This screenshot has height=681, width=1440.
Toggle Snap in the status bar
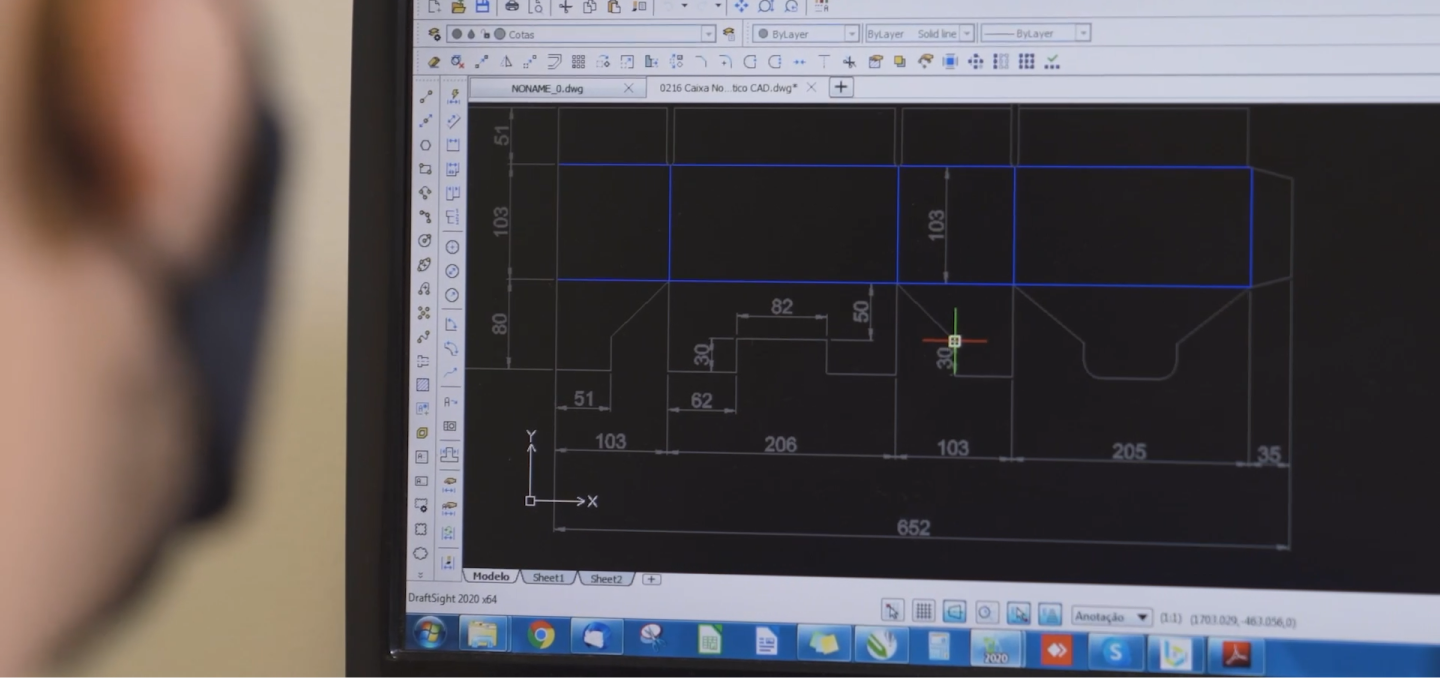892,610
